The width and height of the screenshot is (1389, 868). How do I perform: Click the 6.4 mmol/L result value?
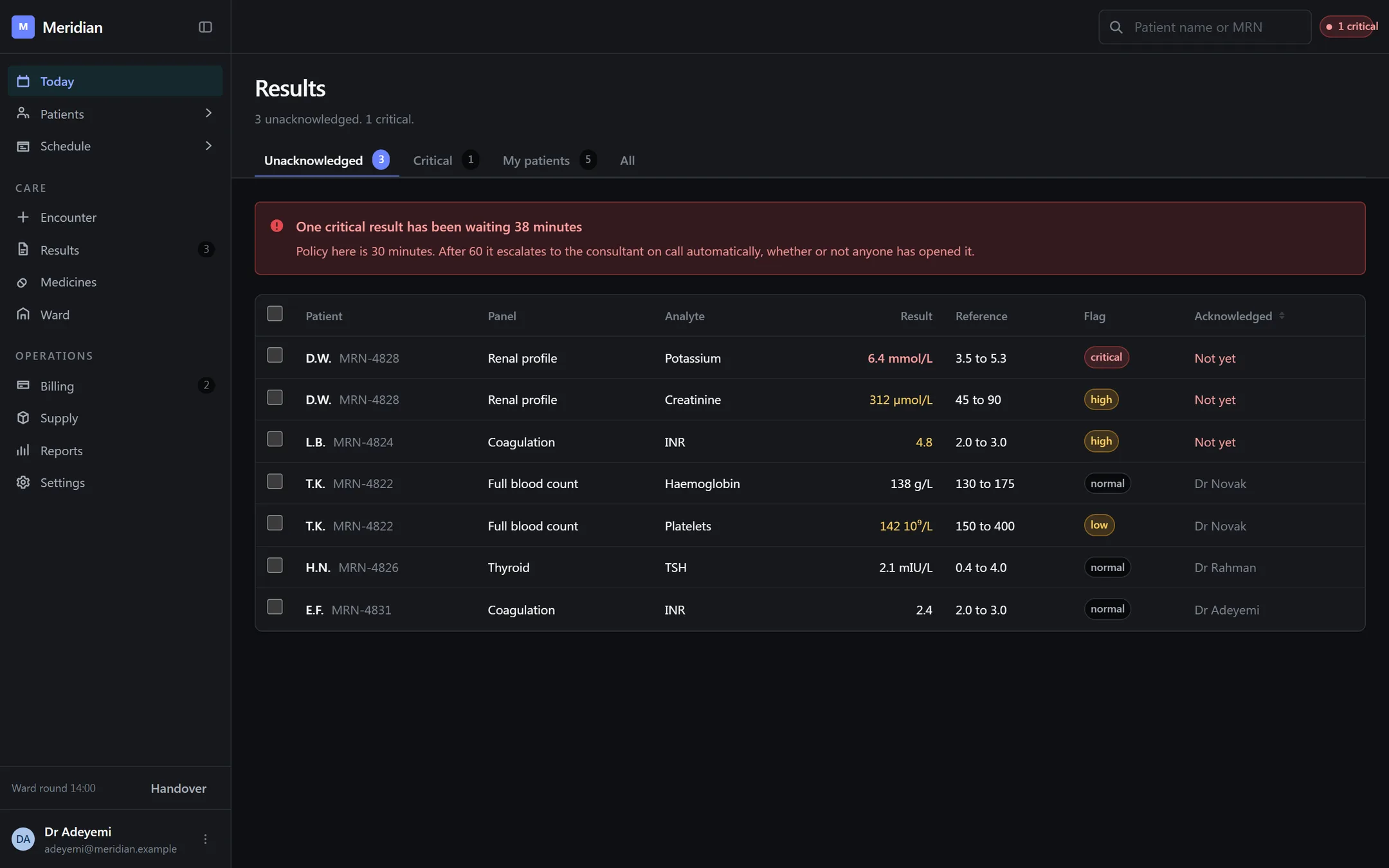coord(900,358)
